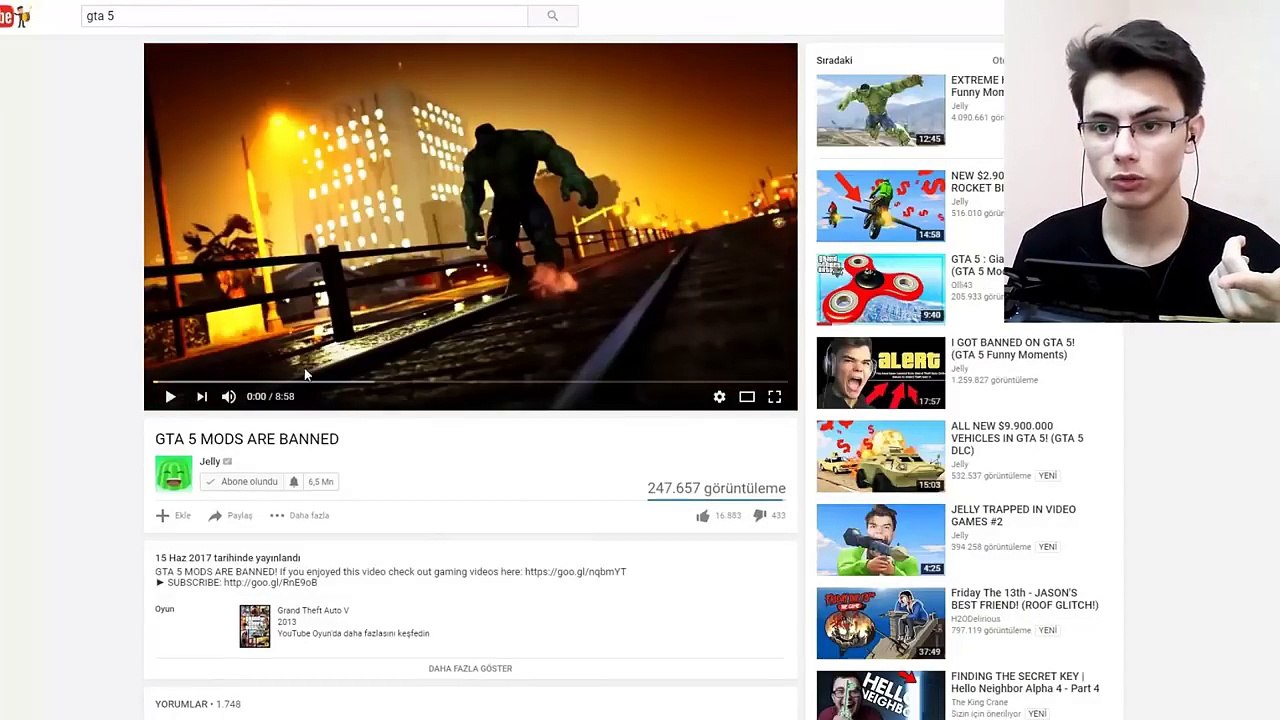This screenshot has height=720, width=1280.
Task: Open FINDING THE SECRET KEY title link
Action: 1025,682
